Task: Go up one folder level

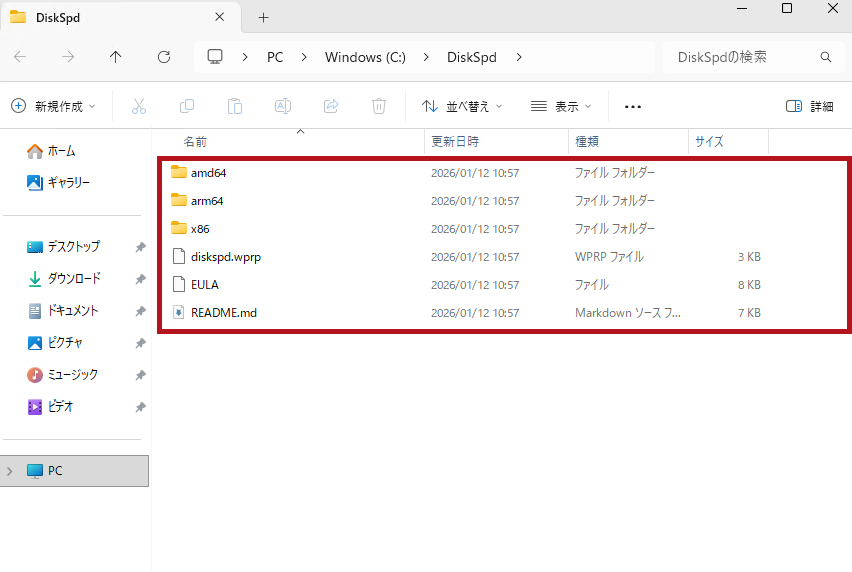Action: click(116, 57)
